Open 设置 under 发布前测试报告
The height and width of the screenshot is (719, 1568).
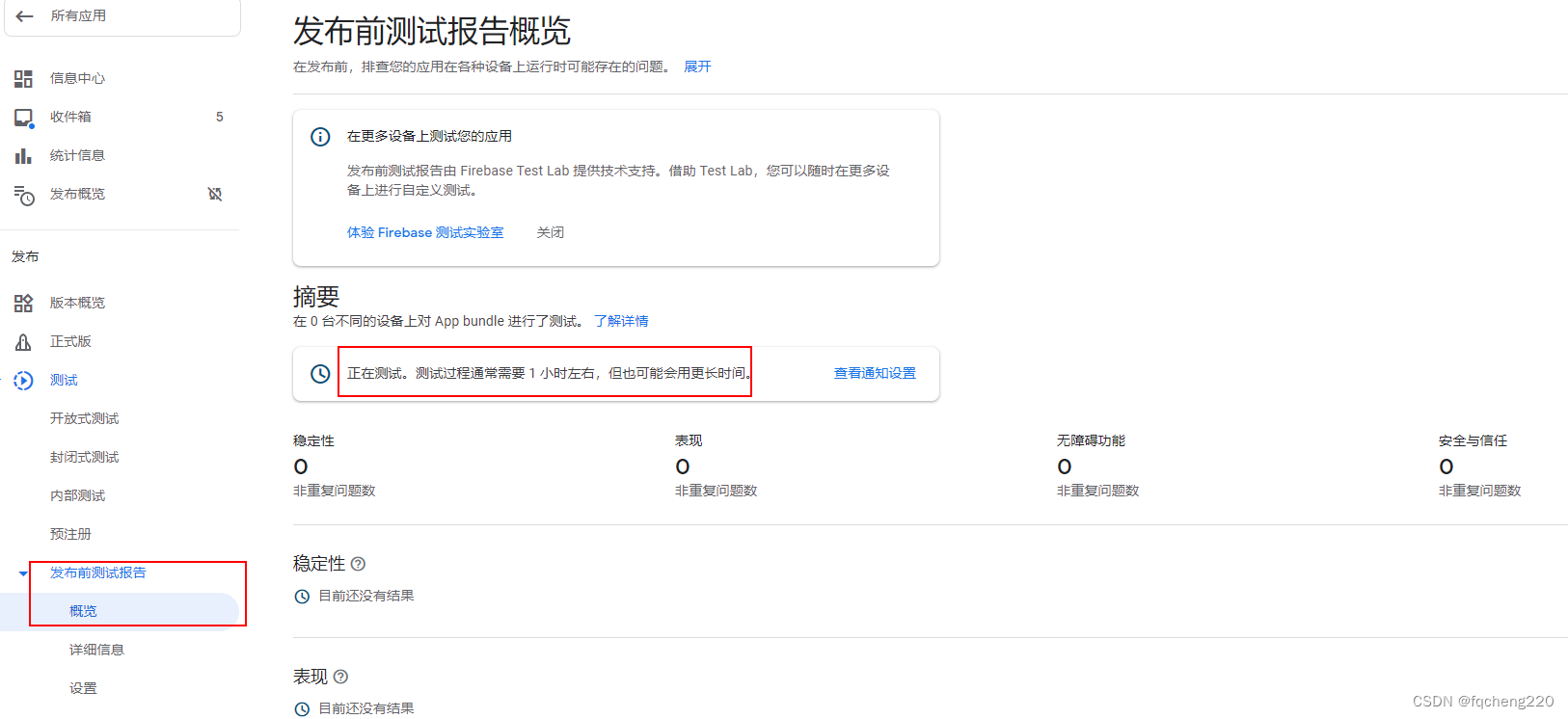(83, 688)
